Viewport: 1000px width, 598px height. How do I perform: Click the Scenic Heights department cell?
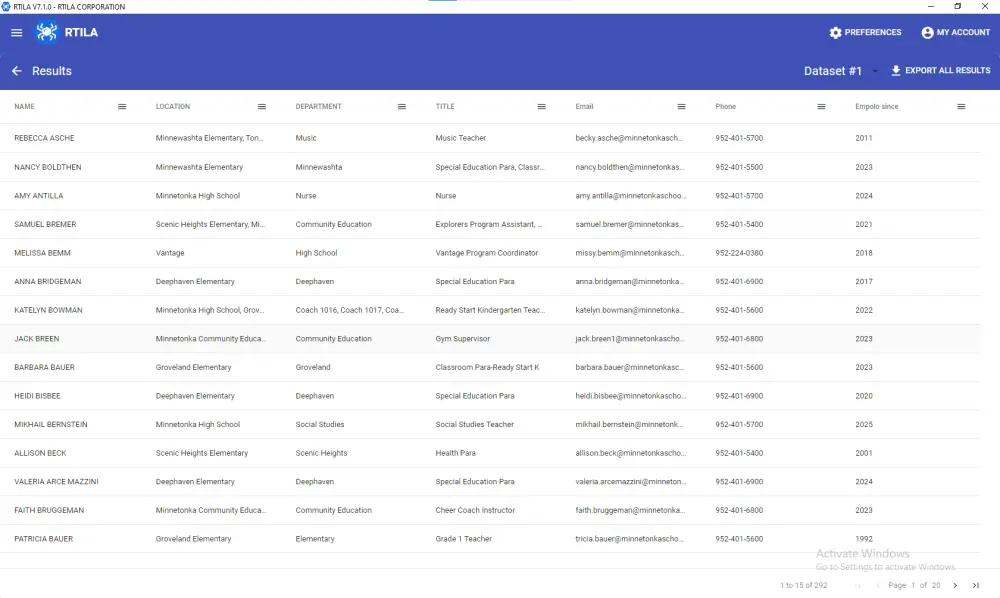pyautogui.click(x=321, y=453)
